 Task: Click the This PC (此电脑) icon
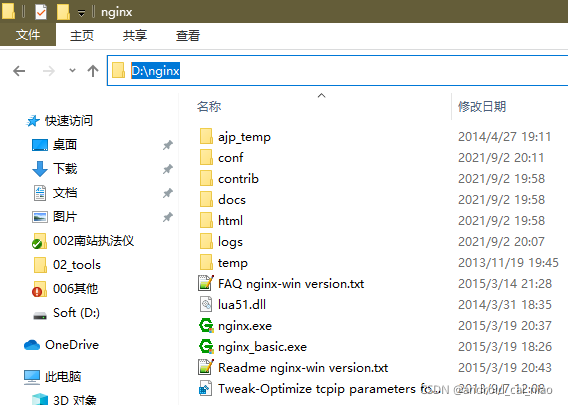[x=32, y=377]
